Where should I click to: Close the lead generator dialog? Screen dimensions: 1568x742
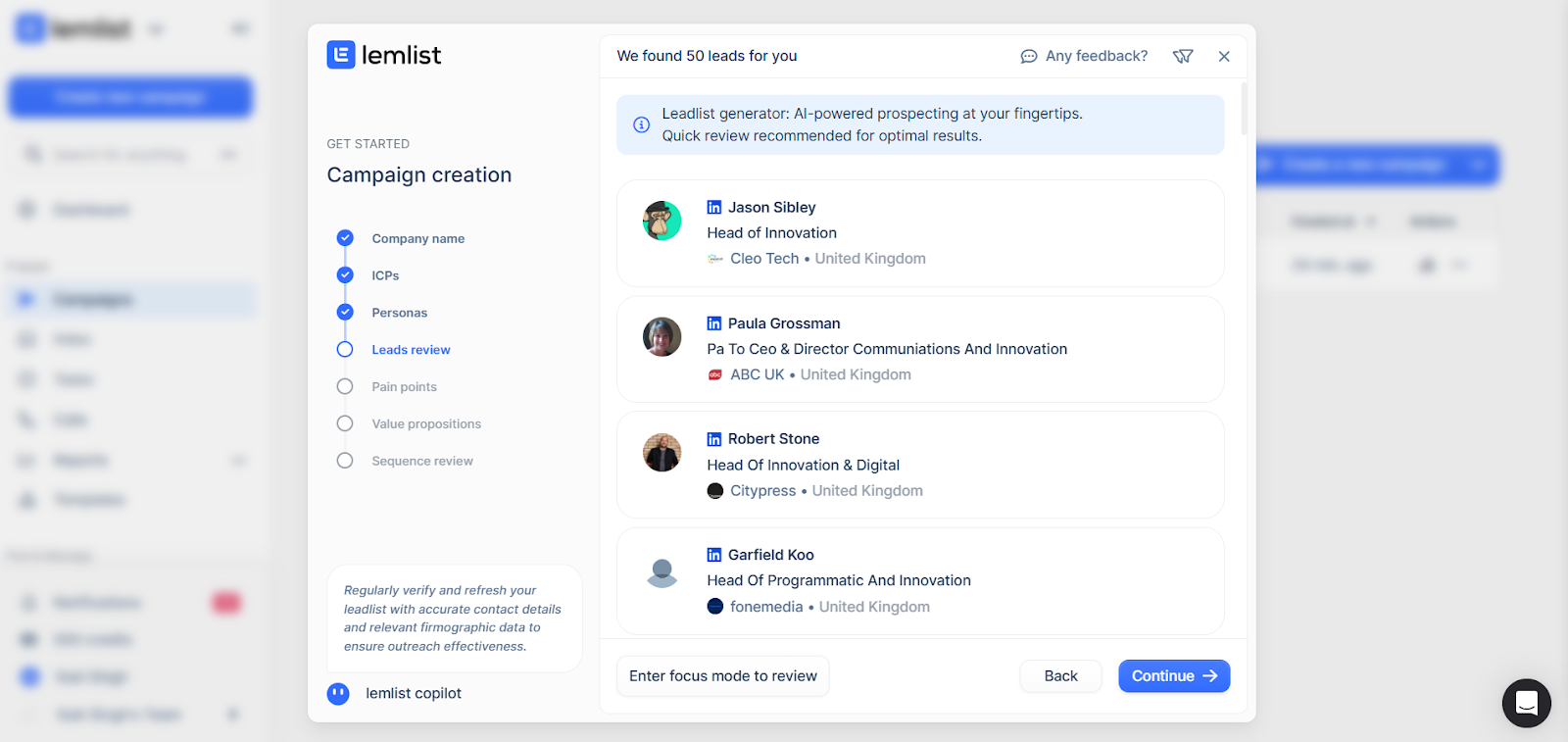tap(1224, 57)
